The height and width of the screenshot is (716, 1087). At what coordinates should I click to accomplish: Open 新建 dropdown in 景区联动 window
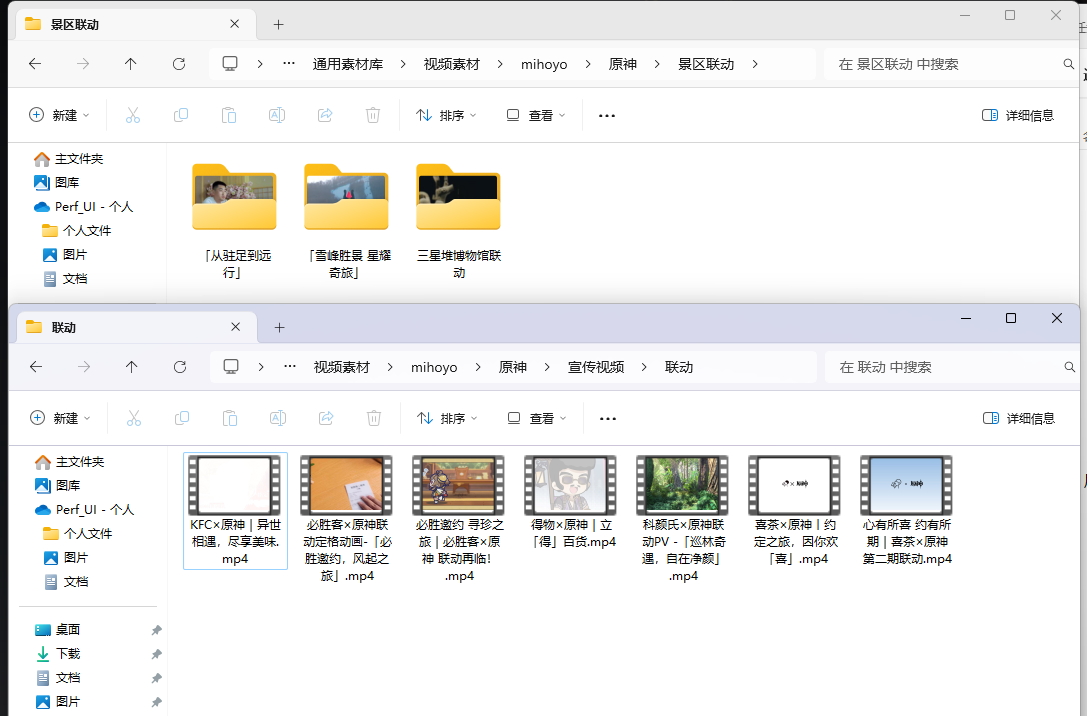[x=60, y=115]
